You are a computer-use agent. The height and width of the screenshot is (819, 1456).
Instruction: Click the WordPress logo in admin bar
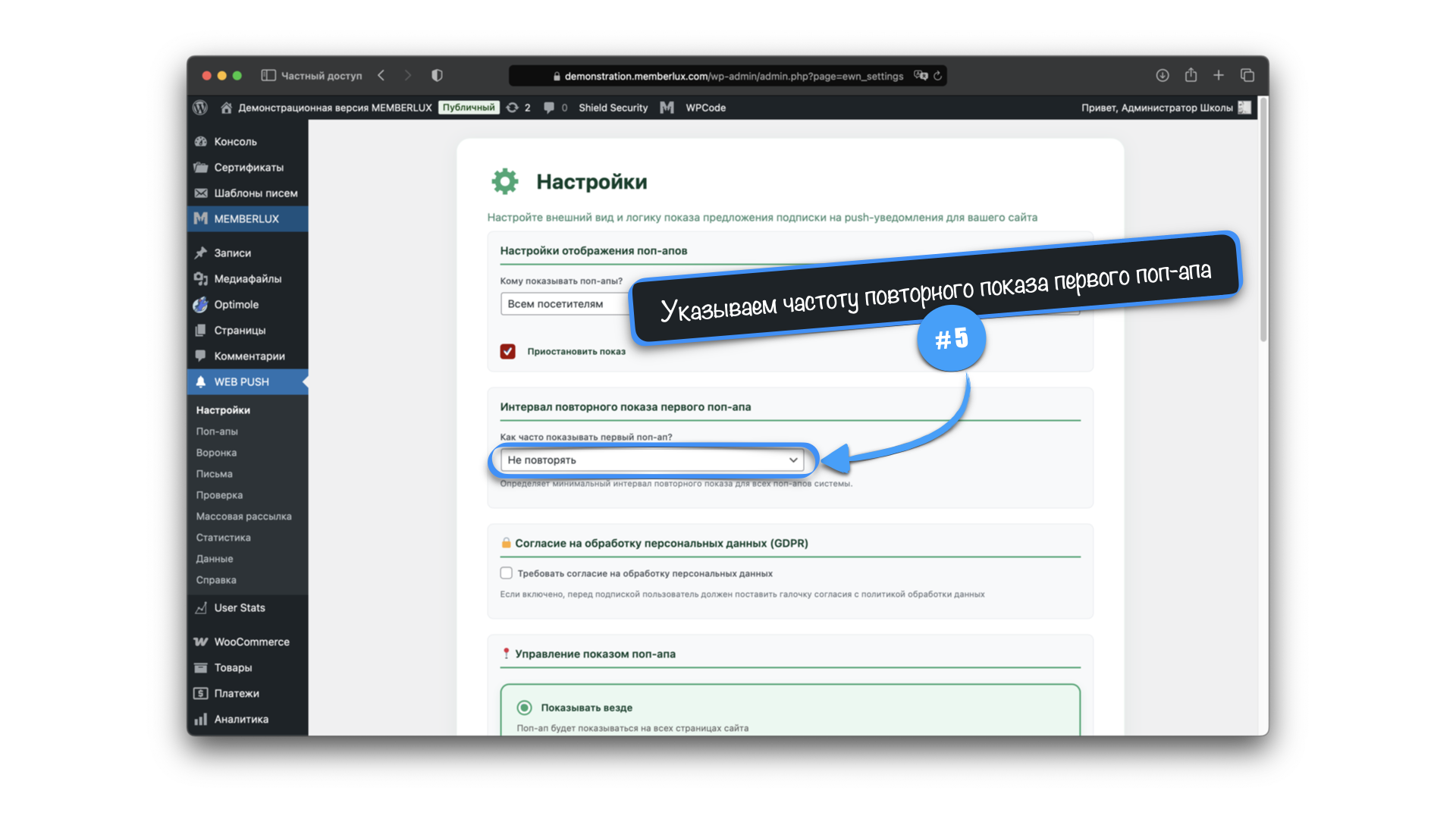pos(200,108)
